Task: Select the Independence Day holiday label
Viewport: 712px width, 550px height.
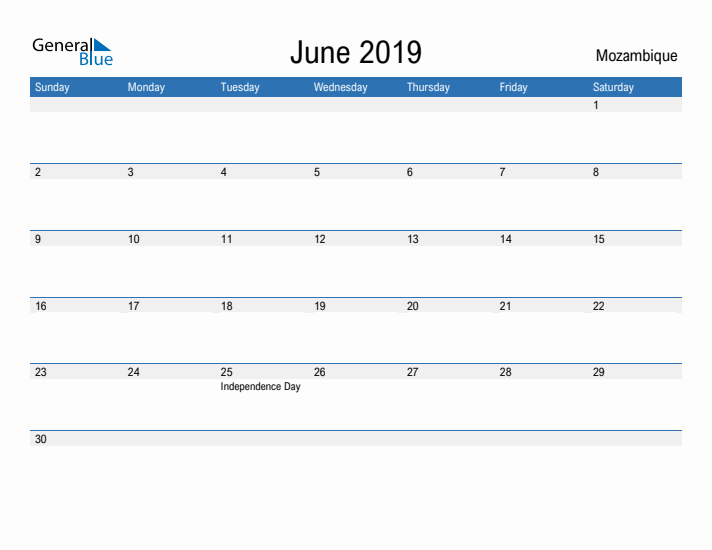Action: click(260, 386)
